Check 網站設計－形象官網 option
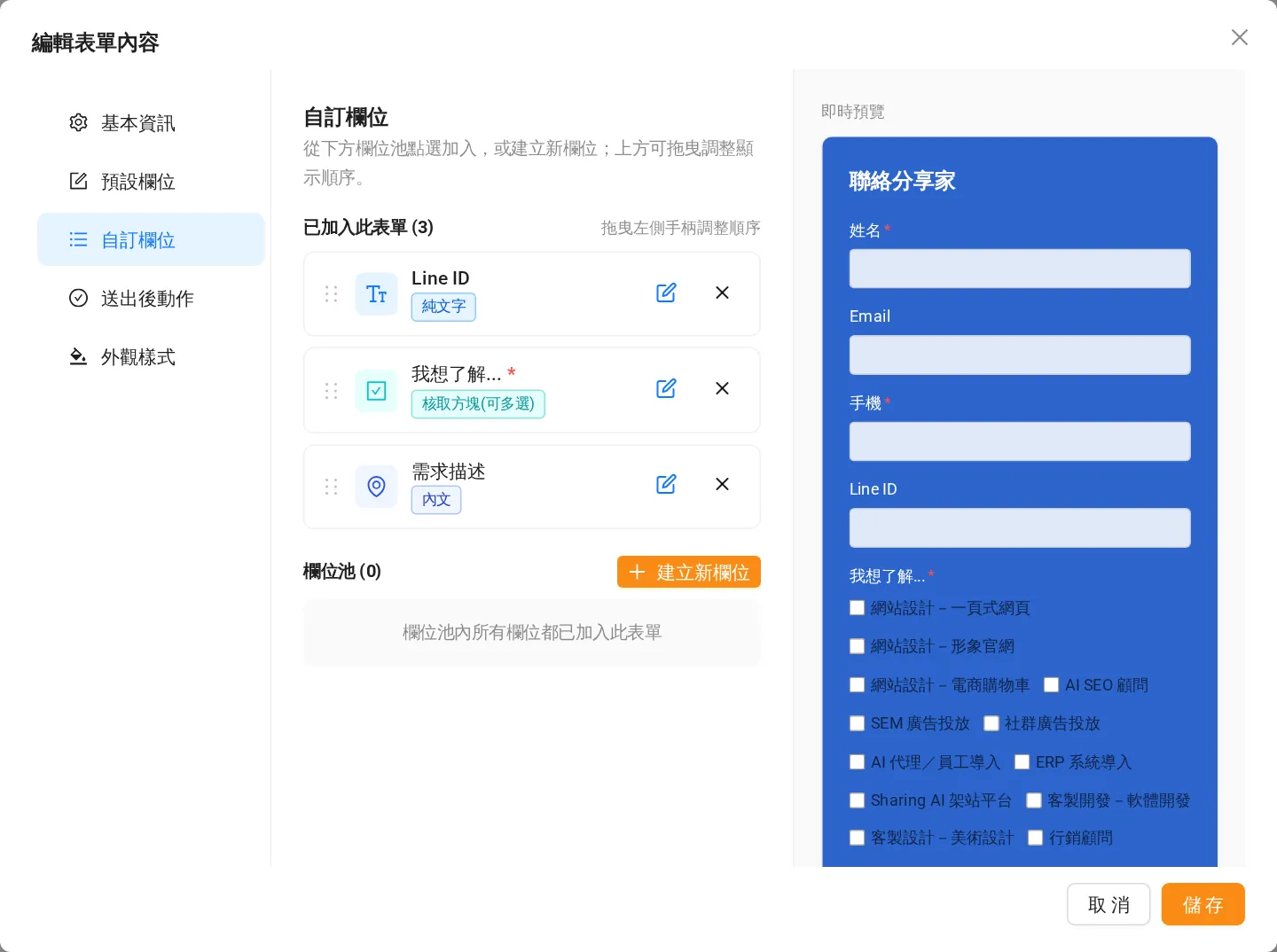Viewport: 1277px width, 952px height. point(858,646)
